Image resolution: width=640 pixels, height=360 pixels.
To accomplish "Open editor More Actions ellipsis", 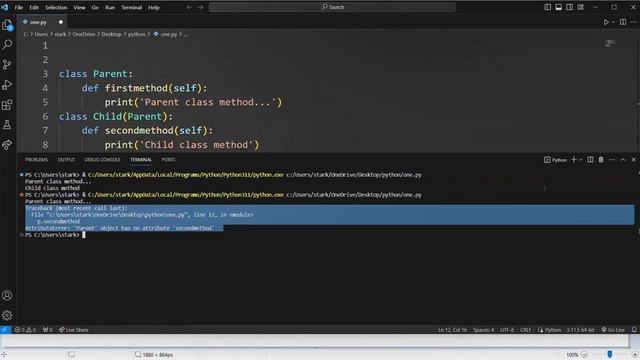I will pos(634,22).
